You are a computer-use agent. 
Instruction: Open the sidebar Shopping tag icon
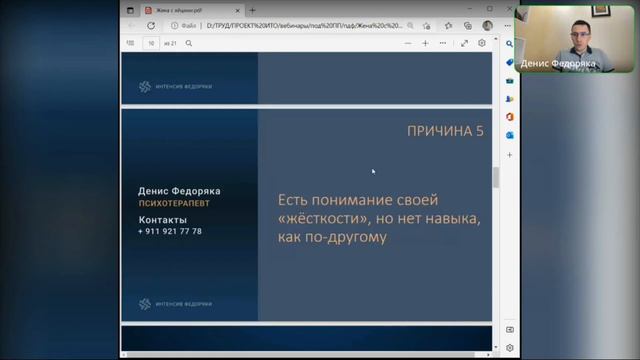pyautogui.click(x=509, y=62)
